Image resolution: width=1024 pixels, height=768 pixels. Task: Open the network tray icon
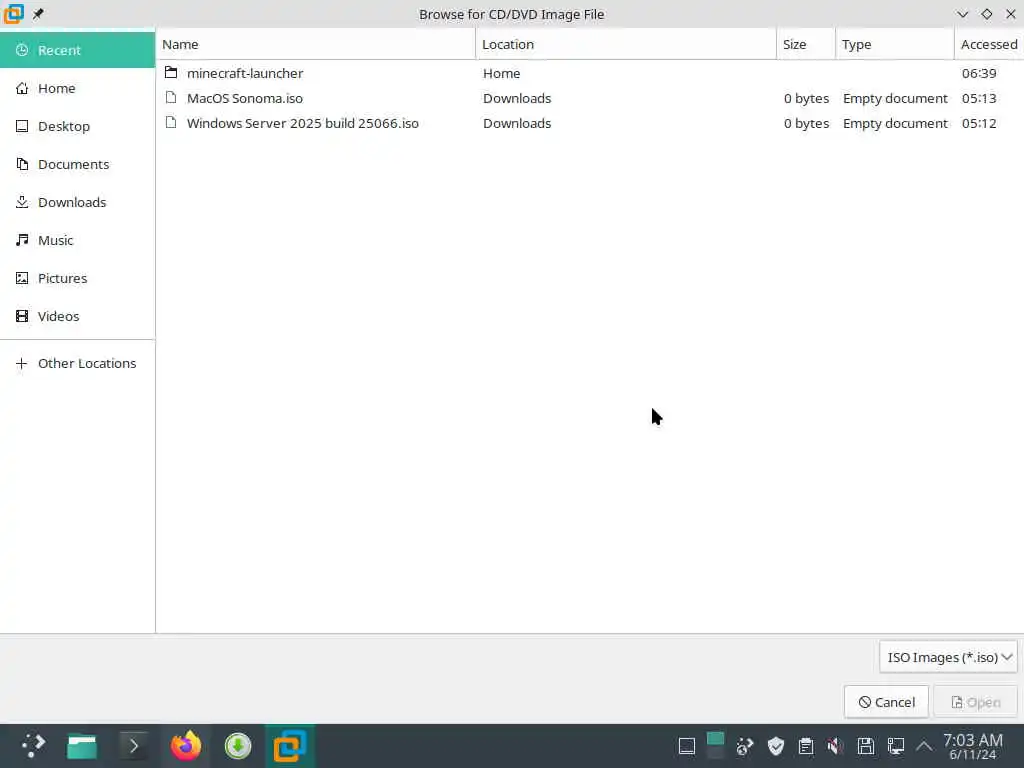pyautogui.click(x=896, y=746)
